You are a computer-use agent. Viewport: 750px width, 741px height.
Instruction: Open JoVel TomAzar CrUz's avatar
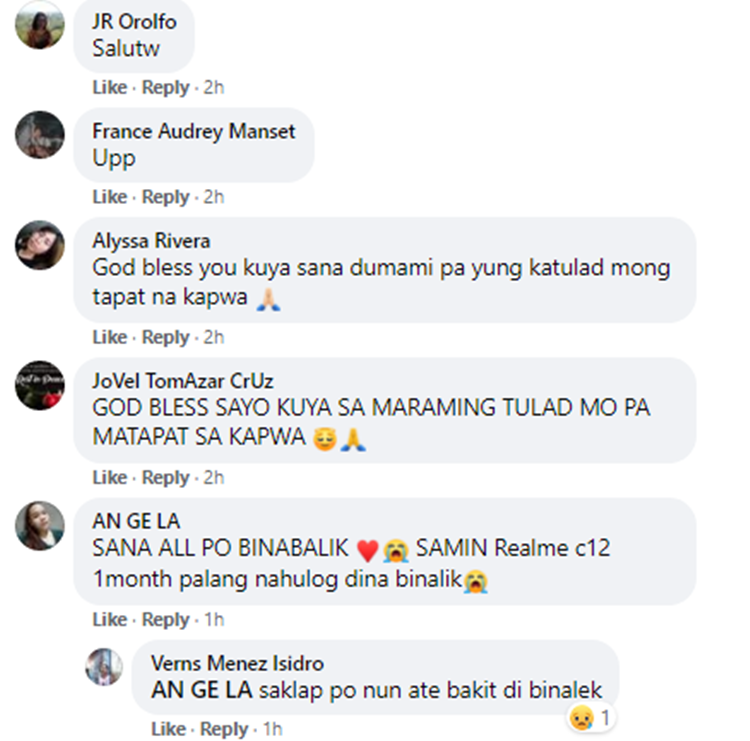point(40,385)
